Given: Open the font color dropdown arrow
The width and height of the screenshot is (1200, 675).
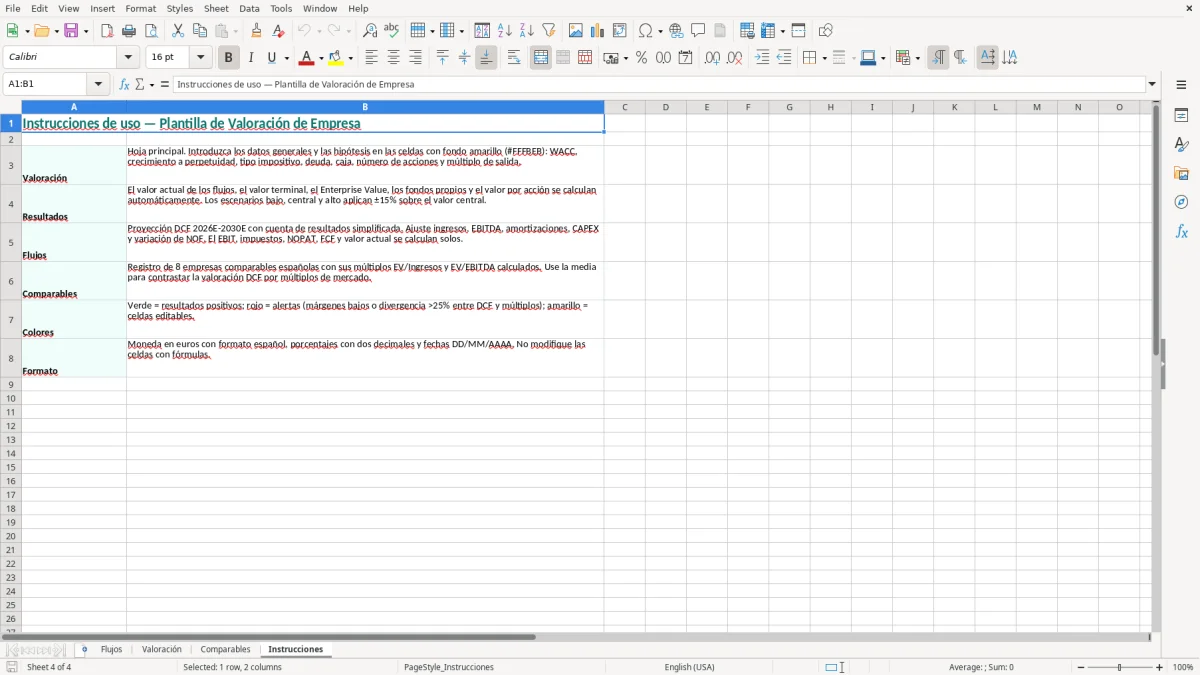Looking at the screenshot, I should tap(321, 58).
